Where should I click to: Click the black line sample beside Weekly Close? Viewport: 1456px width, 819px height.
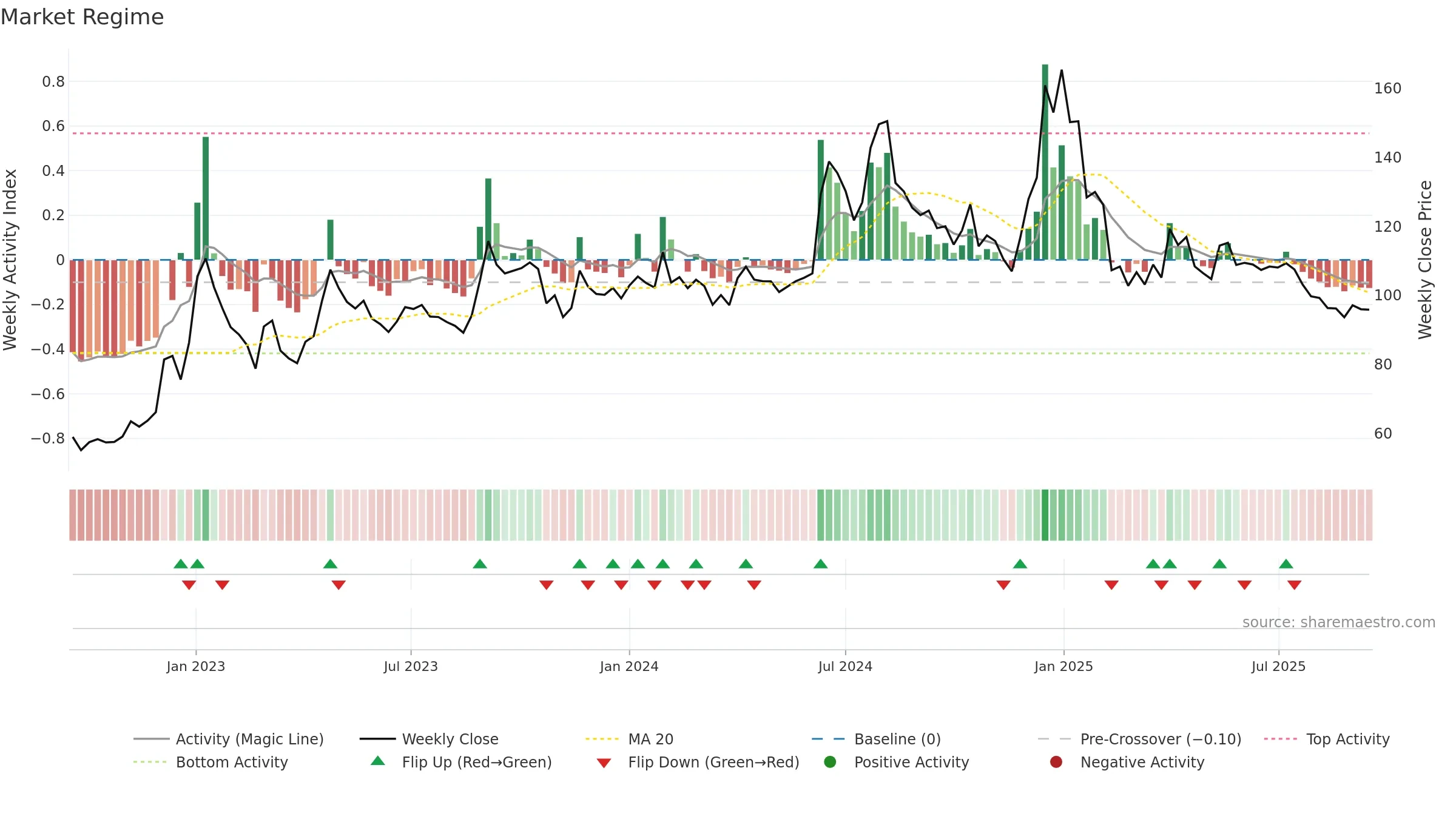(x=377, y=739)
